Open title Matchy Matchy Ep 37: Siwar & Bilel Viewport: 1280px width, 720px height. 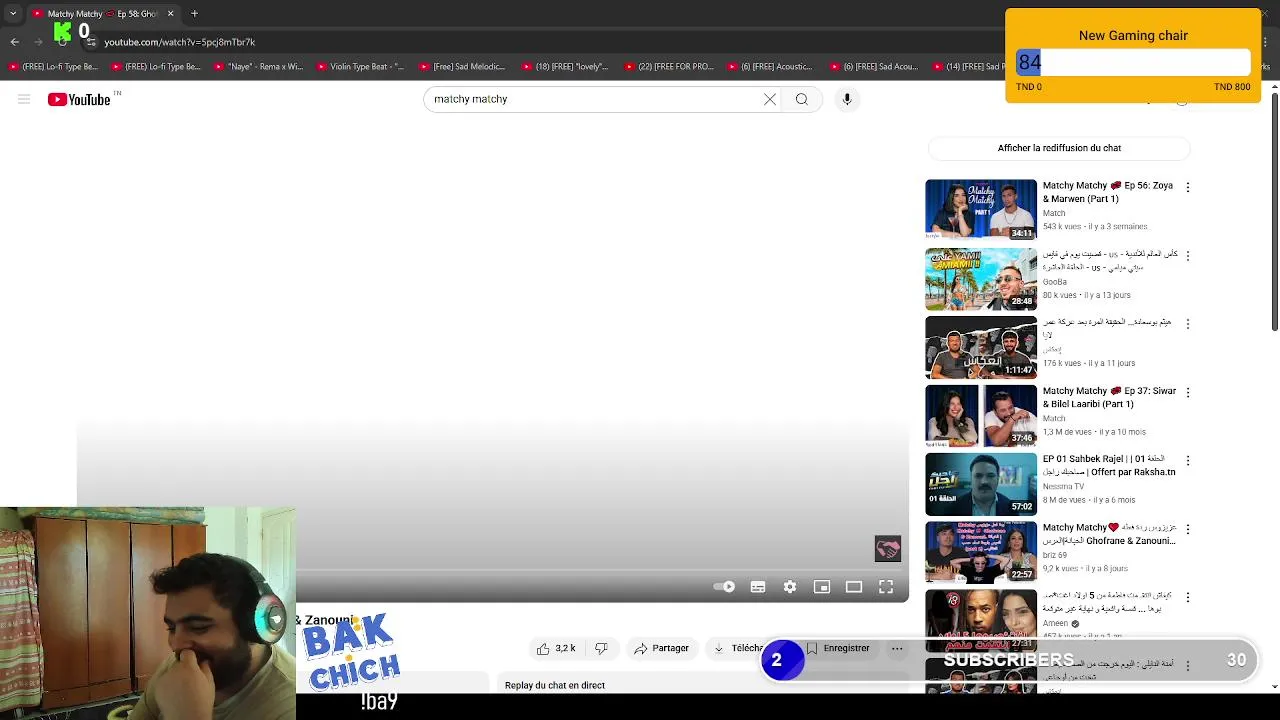(x=1109, y=398)
